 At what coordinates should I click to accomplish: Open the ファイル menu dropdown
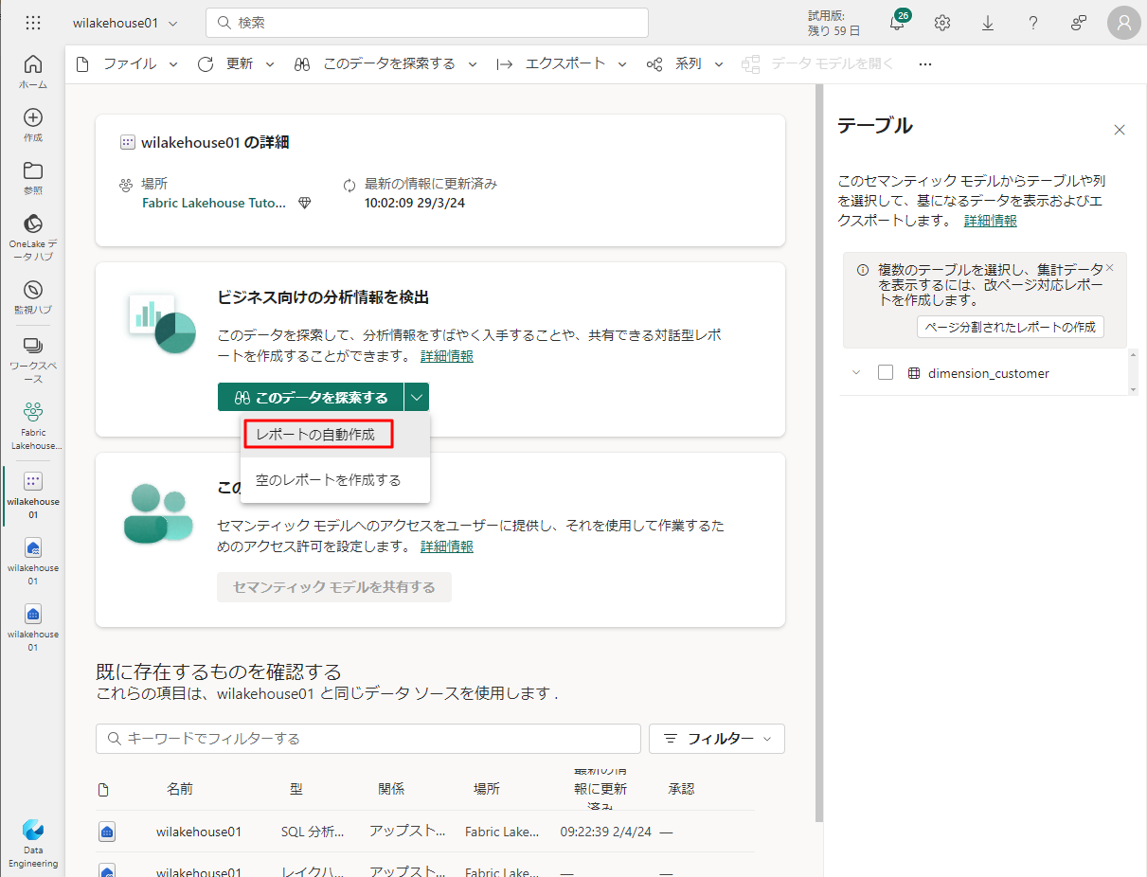tap(127, 64)
